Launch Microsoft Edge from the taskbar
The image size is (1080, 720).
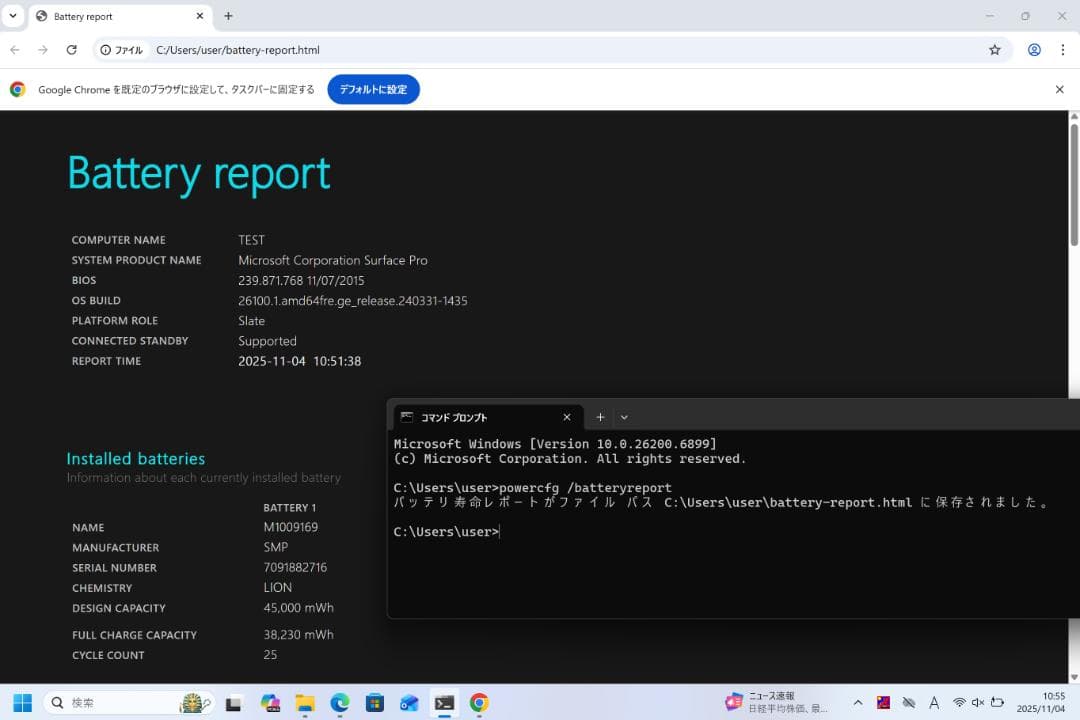click(x=339, y=702)
